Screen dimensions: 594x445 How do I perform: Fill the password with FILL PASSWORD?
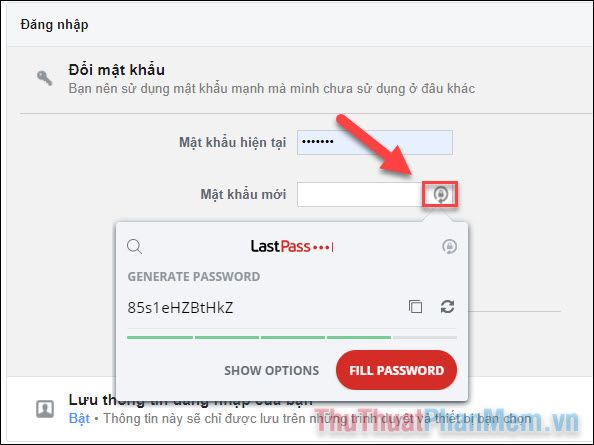[x=396, y=370]
